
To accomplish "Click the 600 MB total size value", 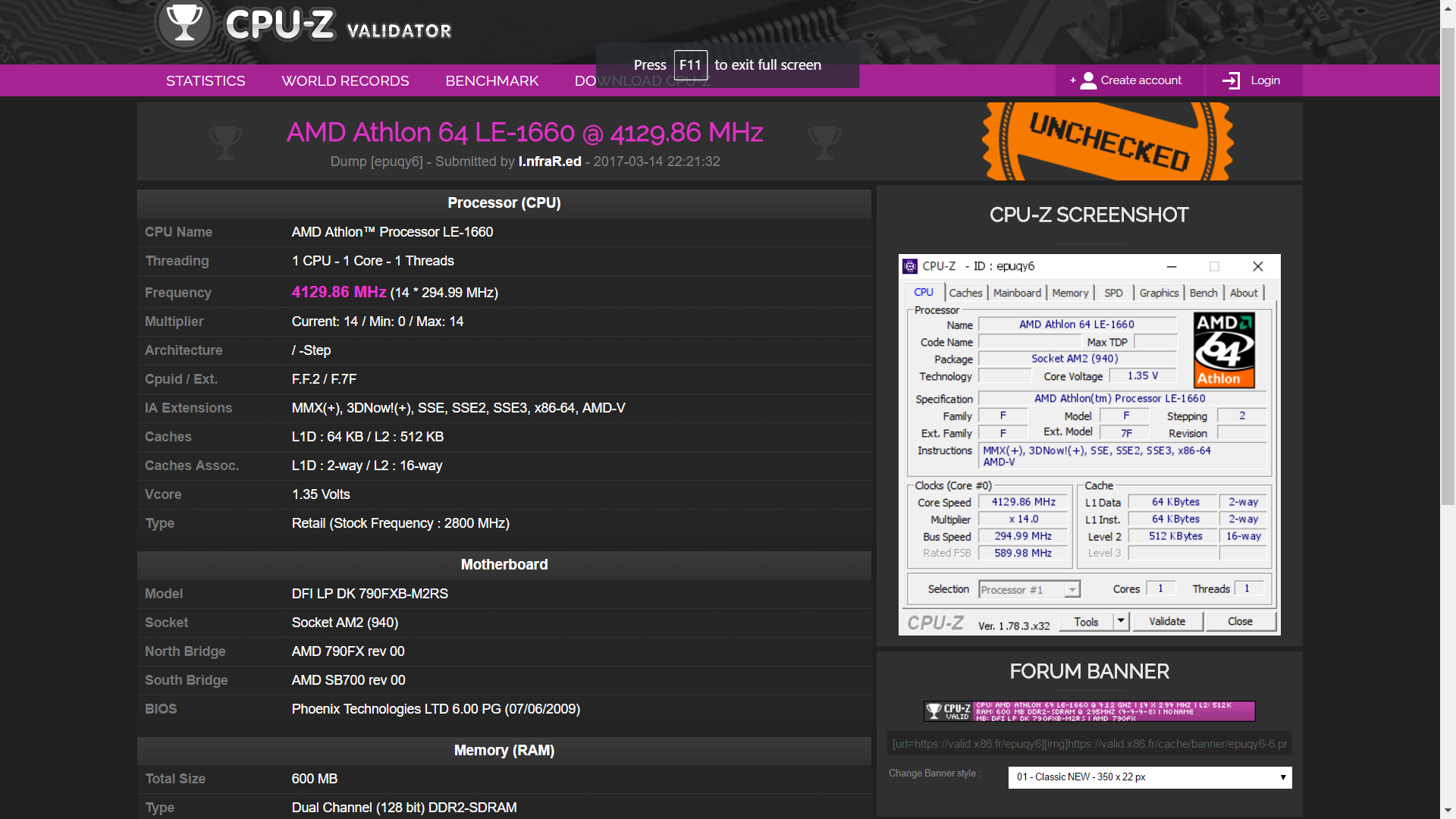I will (x=315, y=779).
